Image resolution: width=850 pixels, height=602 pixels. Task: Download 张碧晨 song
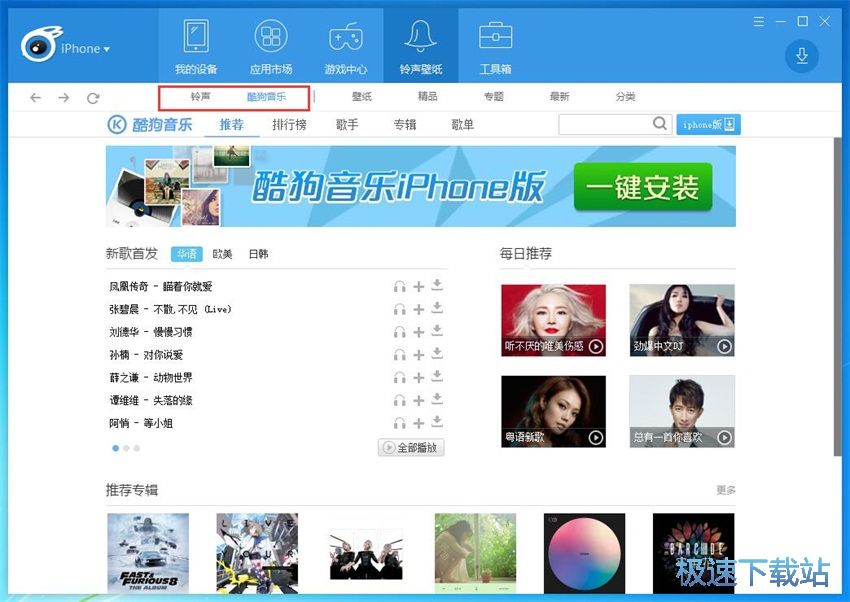437,308
